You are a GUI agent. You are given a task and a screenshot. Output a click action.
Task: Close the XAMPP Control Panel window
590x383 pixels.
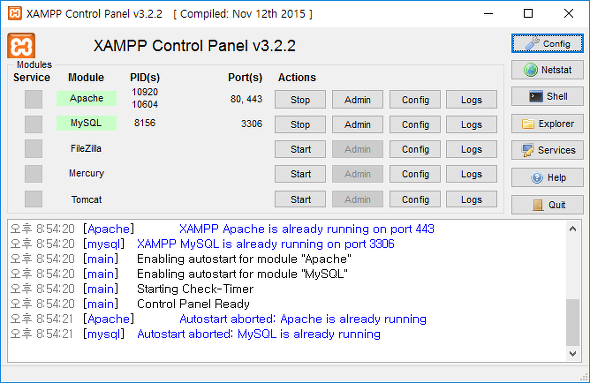click(569, 14)
